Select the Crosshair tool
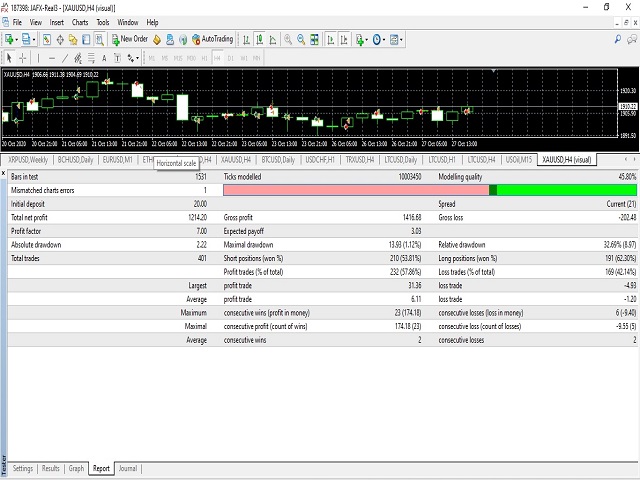 [x=23, y=57]
